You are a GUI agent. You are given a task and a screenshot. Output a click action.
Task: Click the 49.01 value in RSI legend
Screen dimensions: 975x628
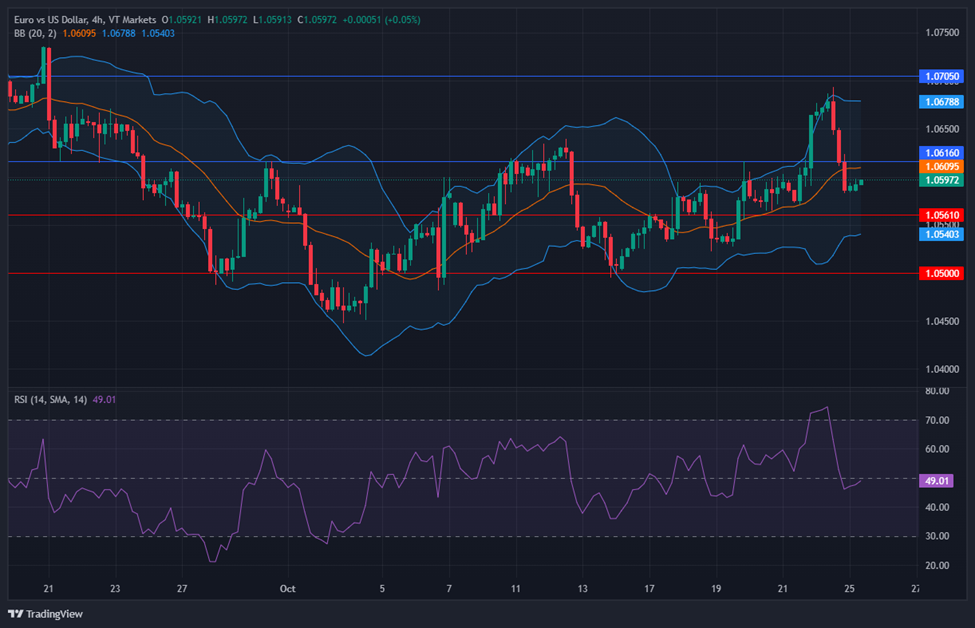(x=104, y=399)
